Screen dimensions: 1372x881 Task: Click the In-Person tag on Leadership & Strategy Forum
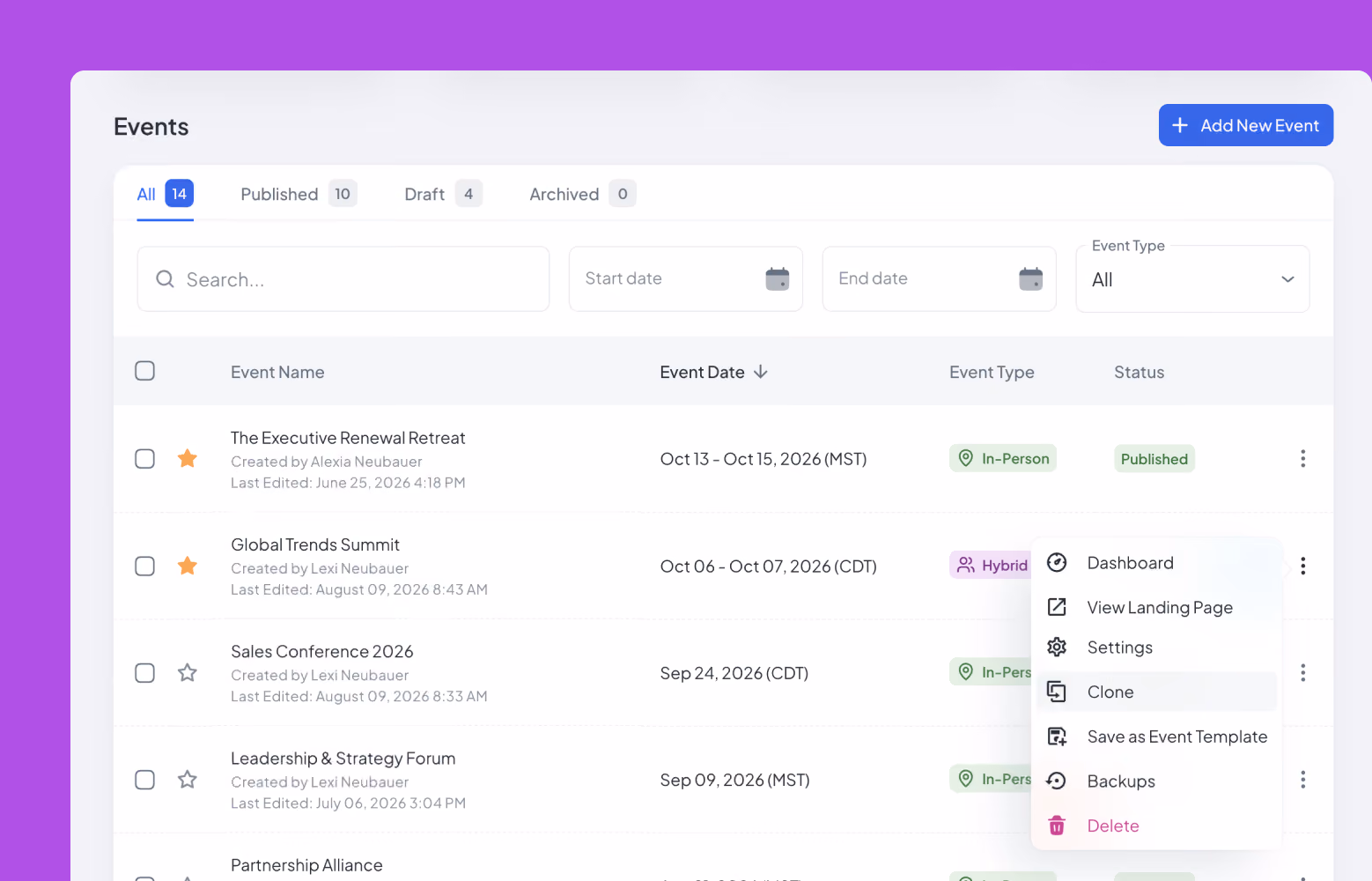click(x=991, y=779)
